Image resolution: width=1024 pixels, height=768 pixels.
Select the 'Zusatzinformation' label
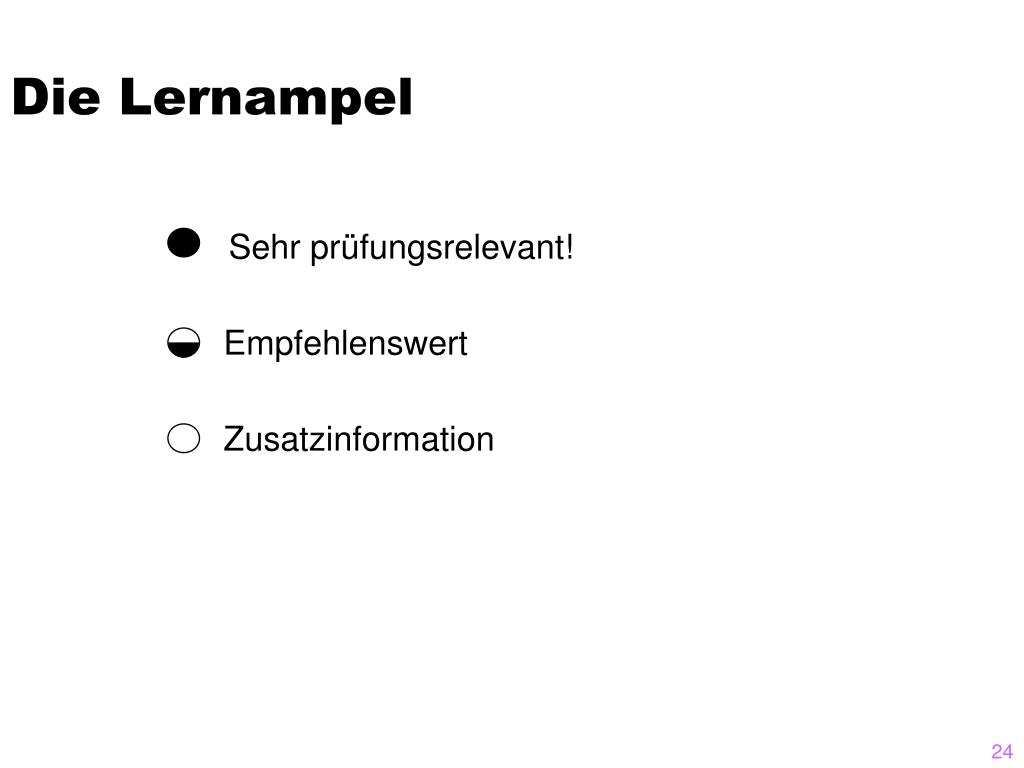pyautogui.click(x=359, y=439)
